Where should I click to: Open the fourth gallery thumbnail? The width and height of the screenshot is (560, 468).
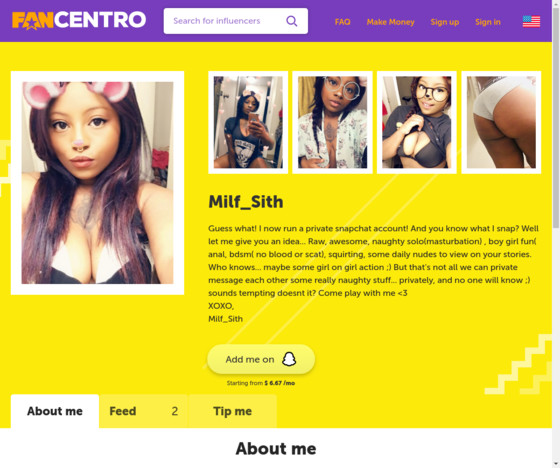pyautogui.click(x=501, y=122)
